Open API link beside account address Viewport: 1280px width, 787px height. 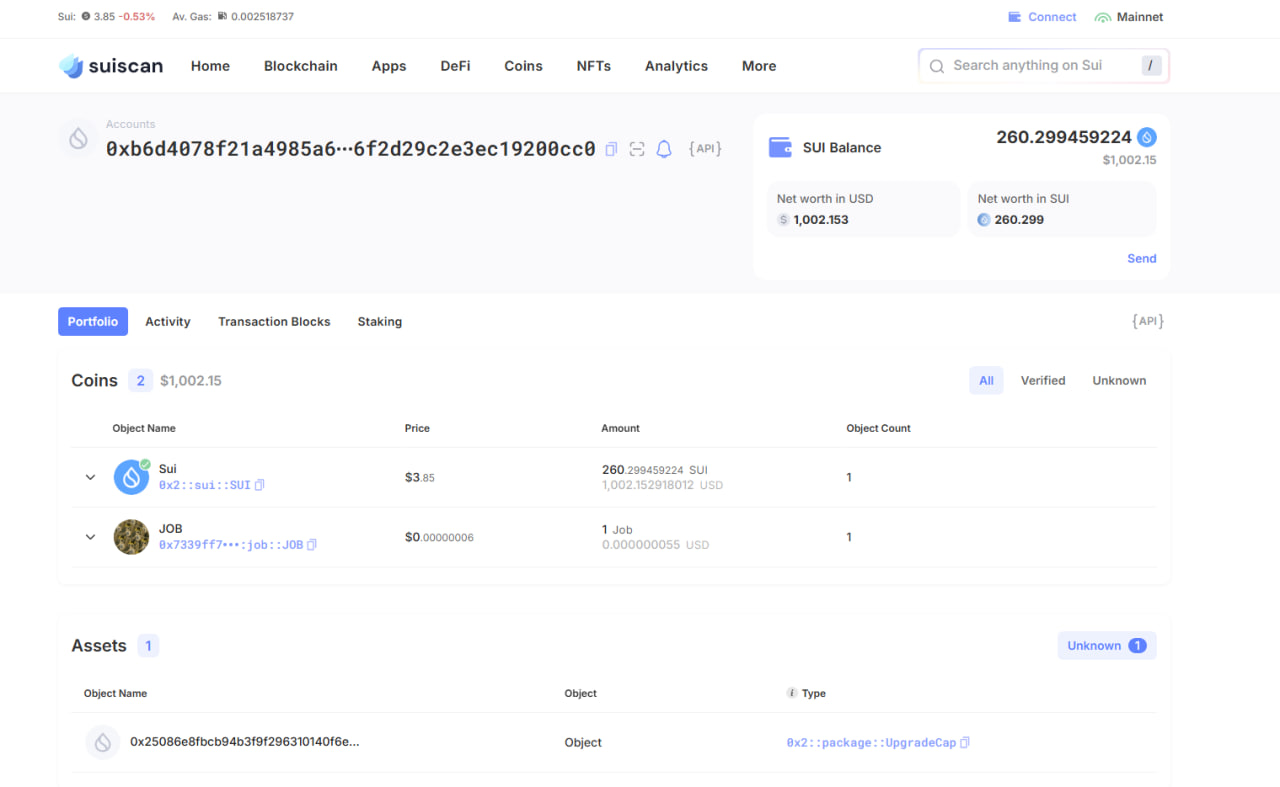705,149
